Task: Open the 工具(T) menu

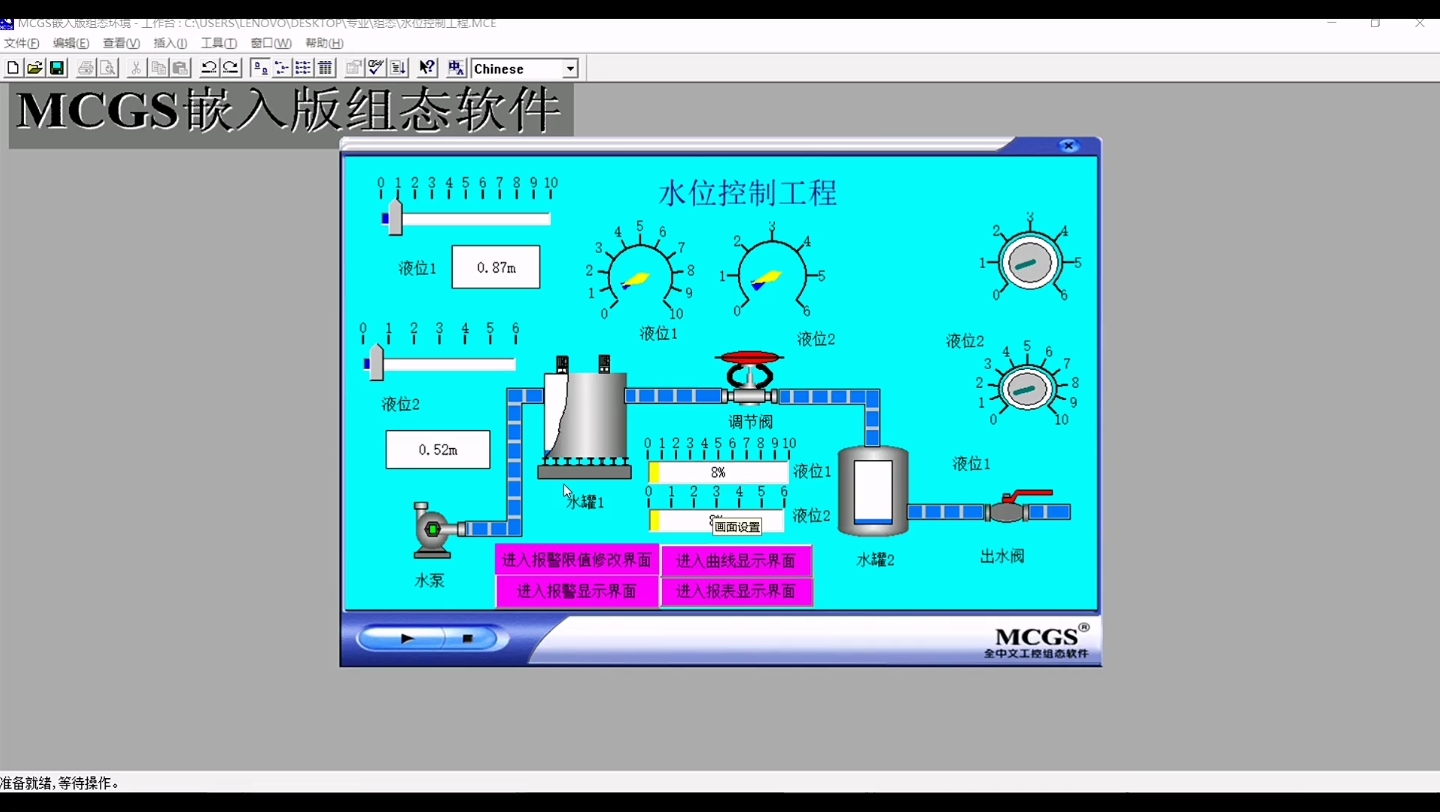Action: click(x=219, y=43)
